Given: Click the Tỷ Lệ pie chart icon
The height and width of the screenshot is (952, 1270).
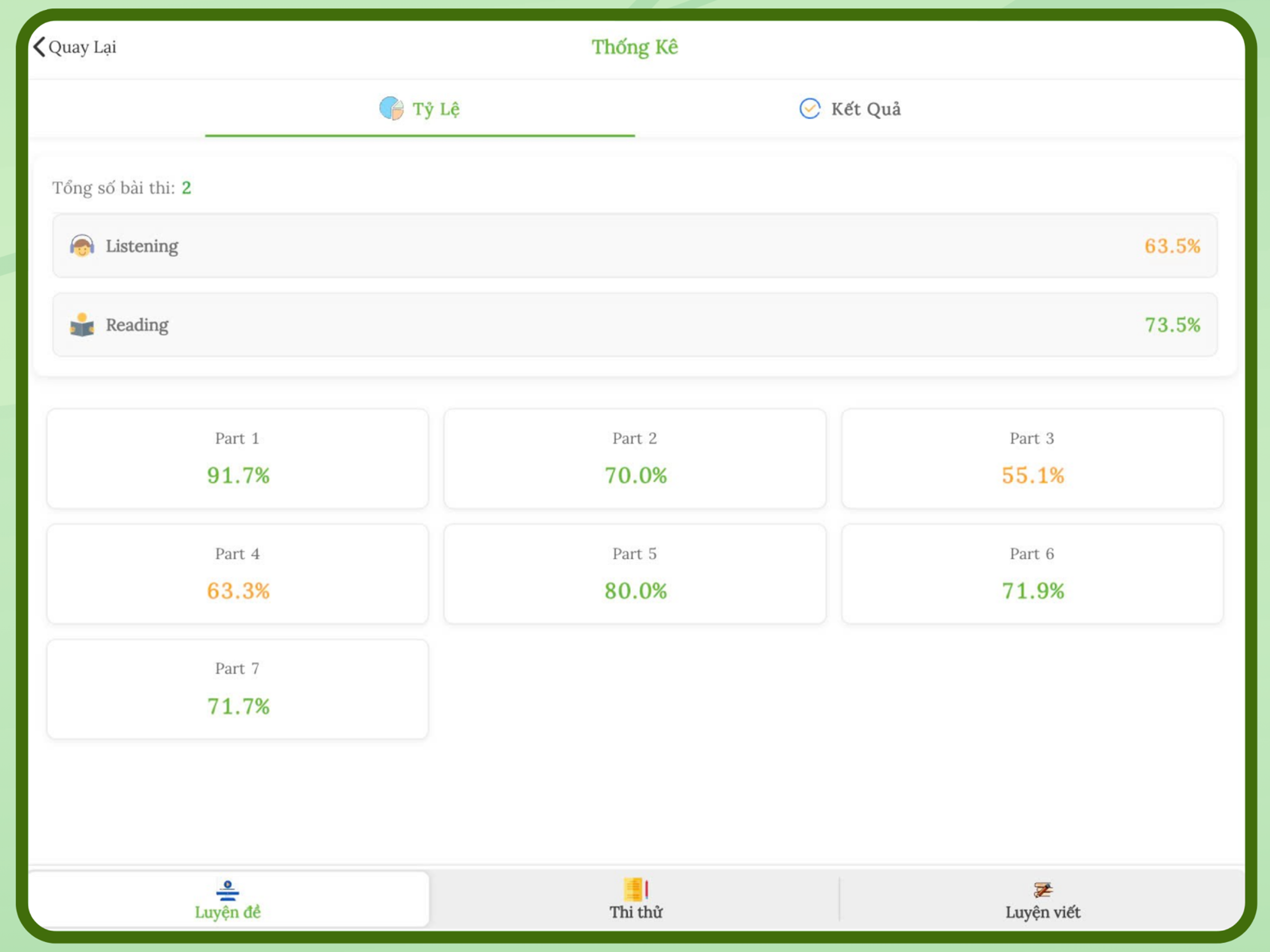Looking at the screenshot, I should (391, 108).
